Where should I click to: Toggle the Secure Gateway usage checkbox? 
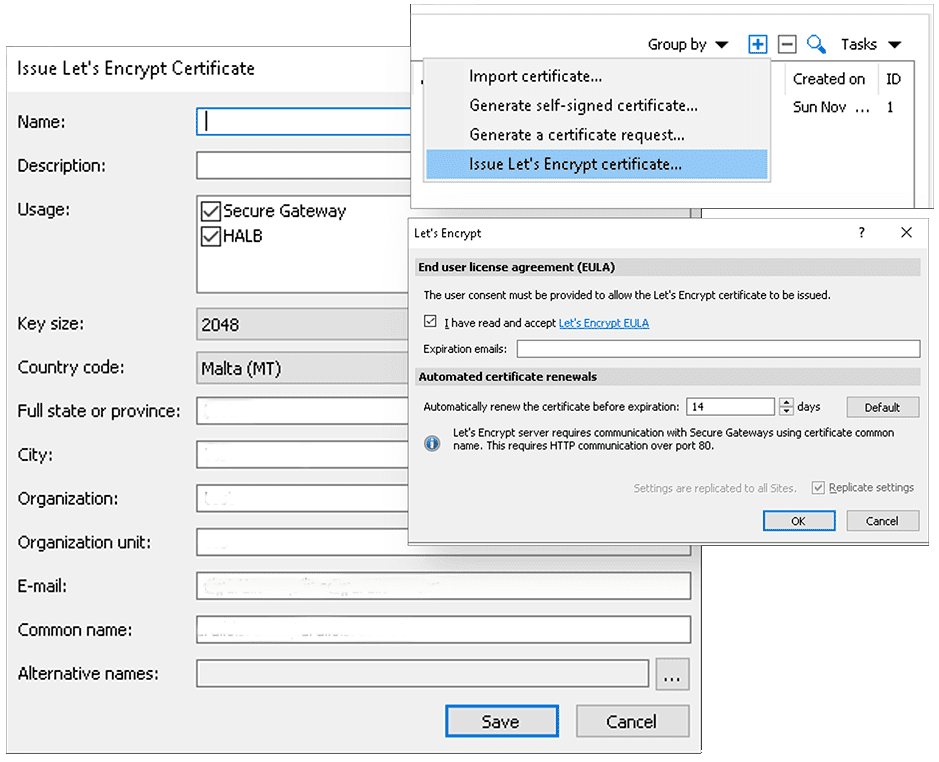(x=211, y=211)
